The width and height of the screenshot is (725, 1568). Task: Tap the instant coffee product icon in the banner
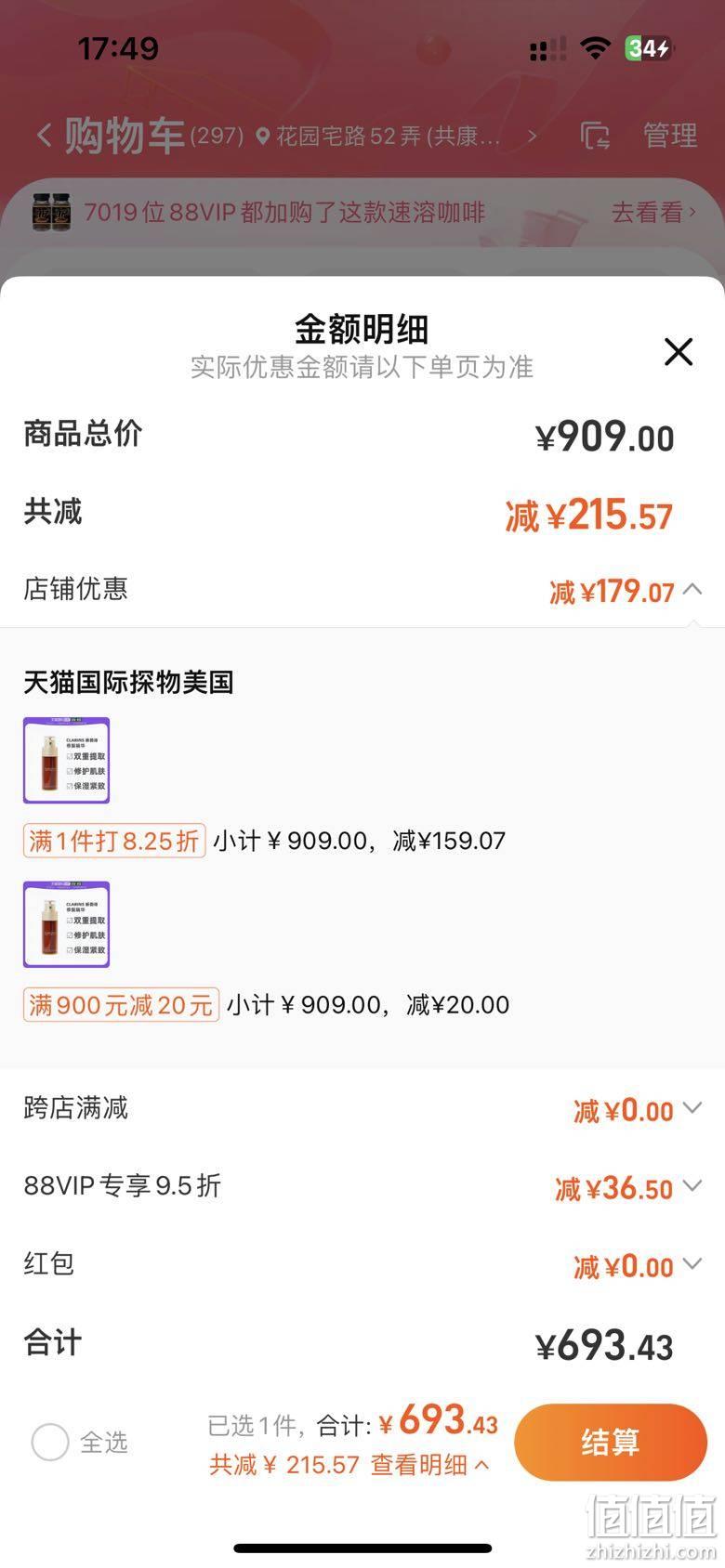tap(52, 212)
